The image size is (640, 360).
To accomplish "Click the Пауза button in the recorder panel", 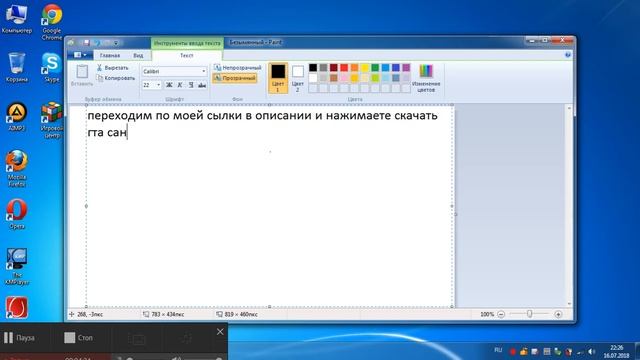I will point(19,338).
